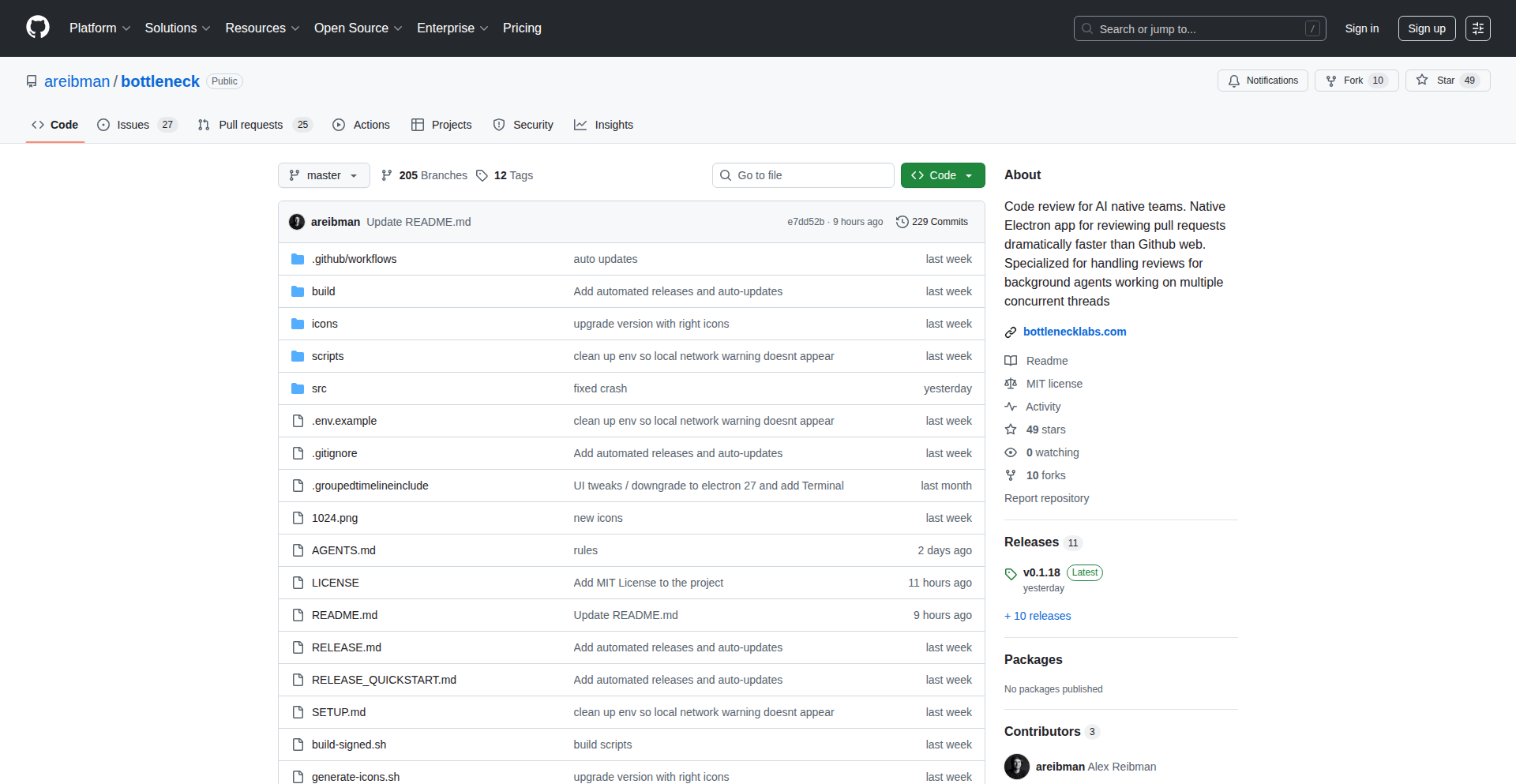
Task: Click the book icon beside Readme
Action: pyautogui.click(x=1011, y=361)
